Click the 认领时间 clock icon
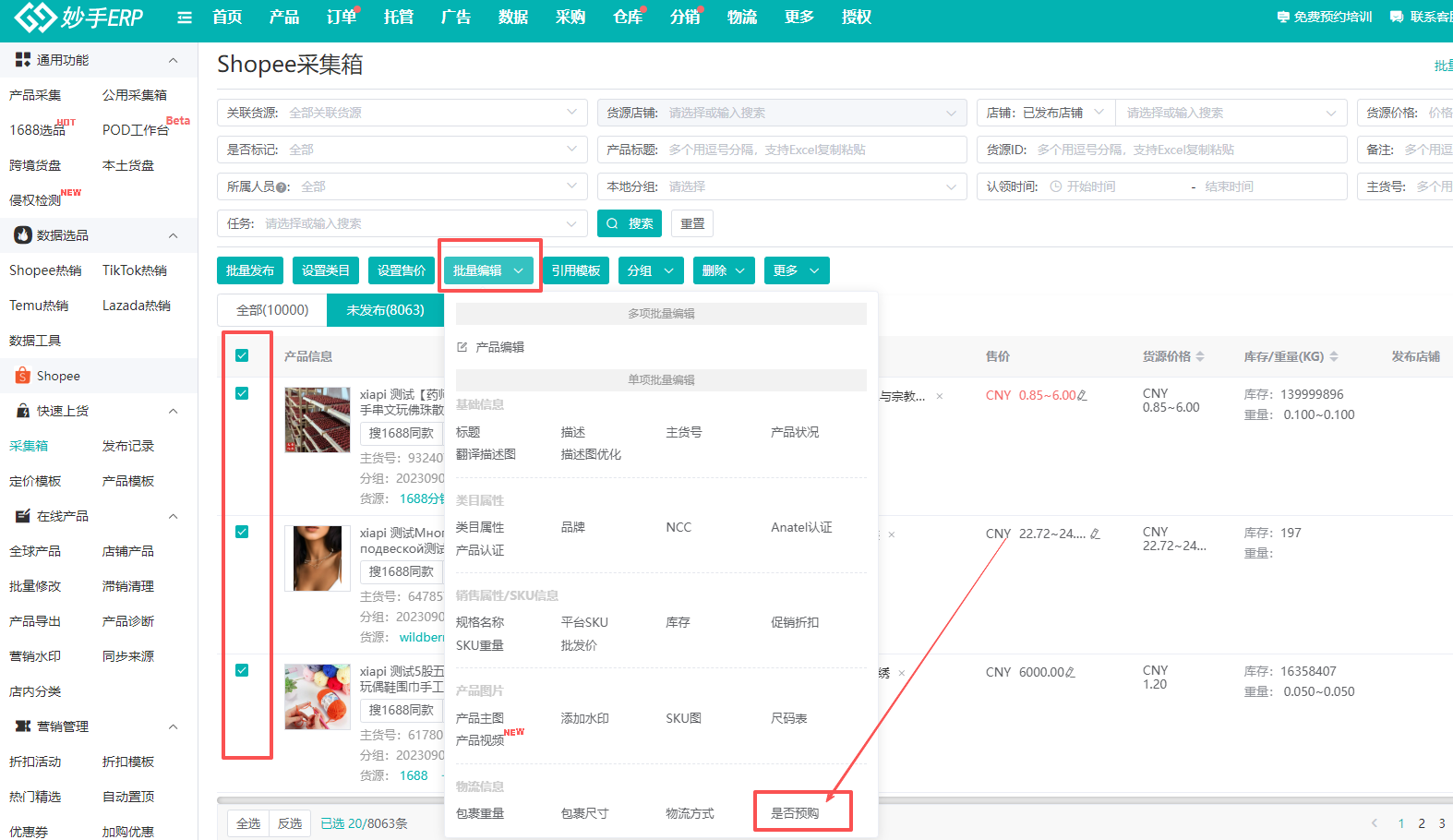Viewport: 1453px width, 840px height. tap(1056, 186)
